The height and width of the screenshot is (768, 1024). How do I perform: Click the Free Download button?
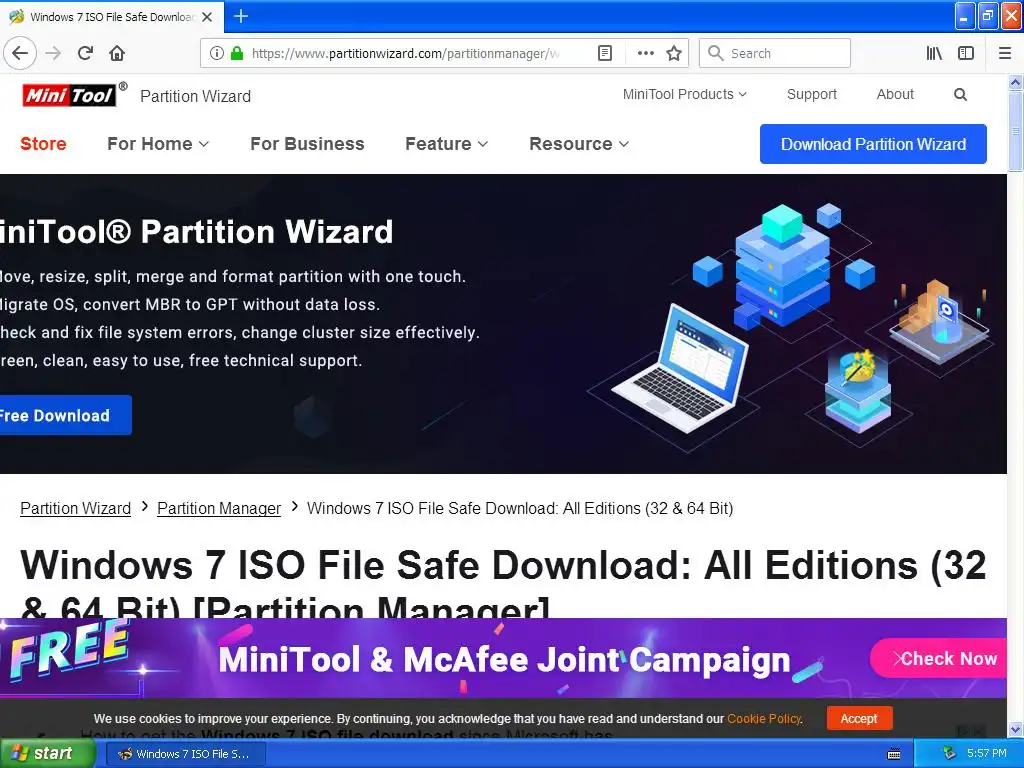tap(64, 415)
